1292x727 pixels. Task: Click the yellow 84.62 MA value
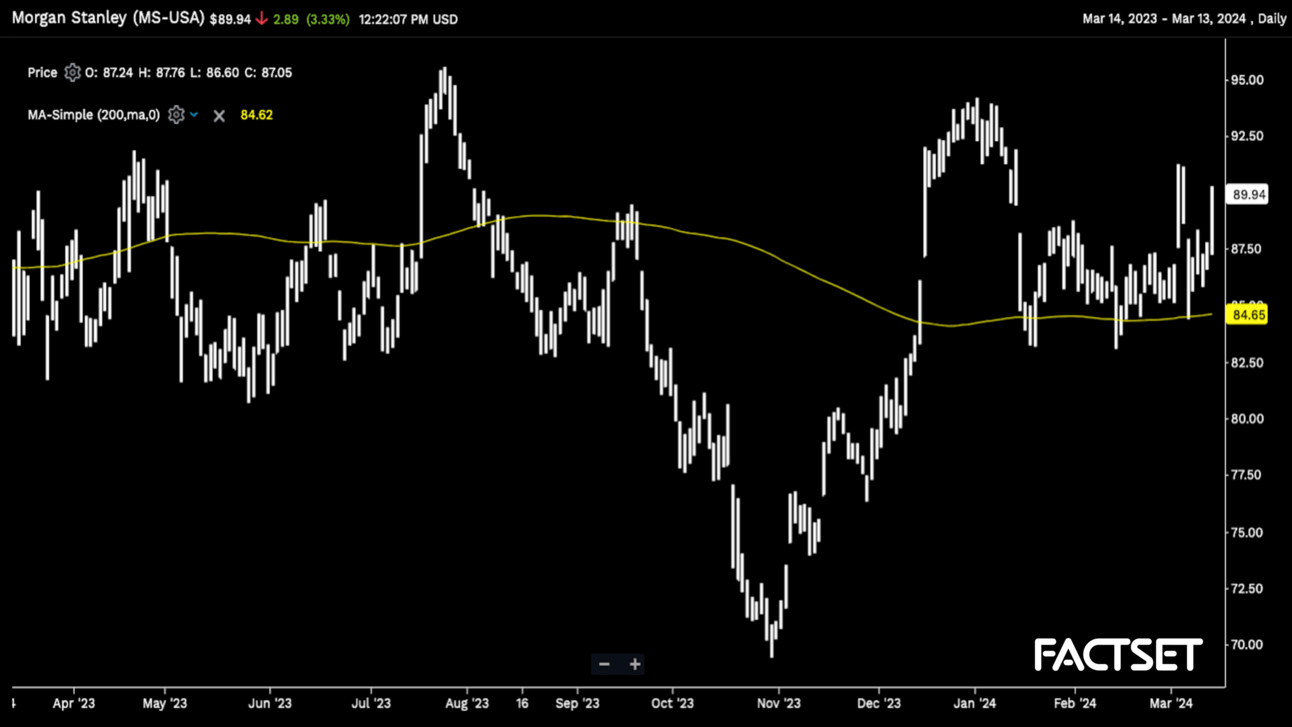coord(256,115)
